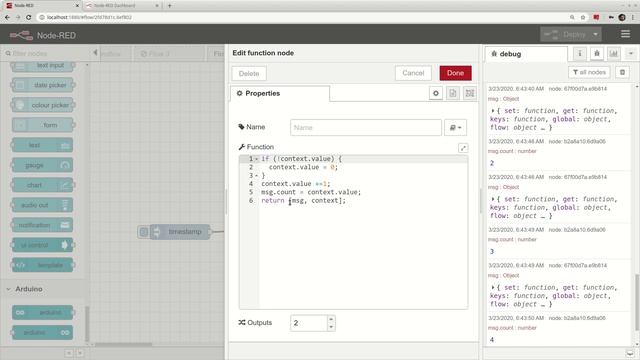Go back in browser history

[x=7, y=17]
